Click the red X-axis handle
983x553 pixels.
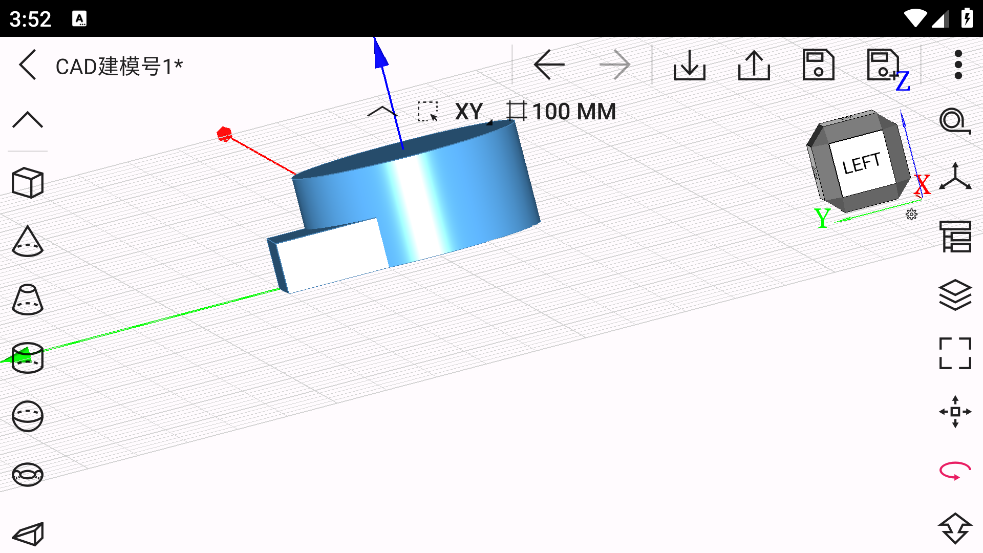coord(224,134)
